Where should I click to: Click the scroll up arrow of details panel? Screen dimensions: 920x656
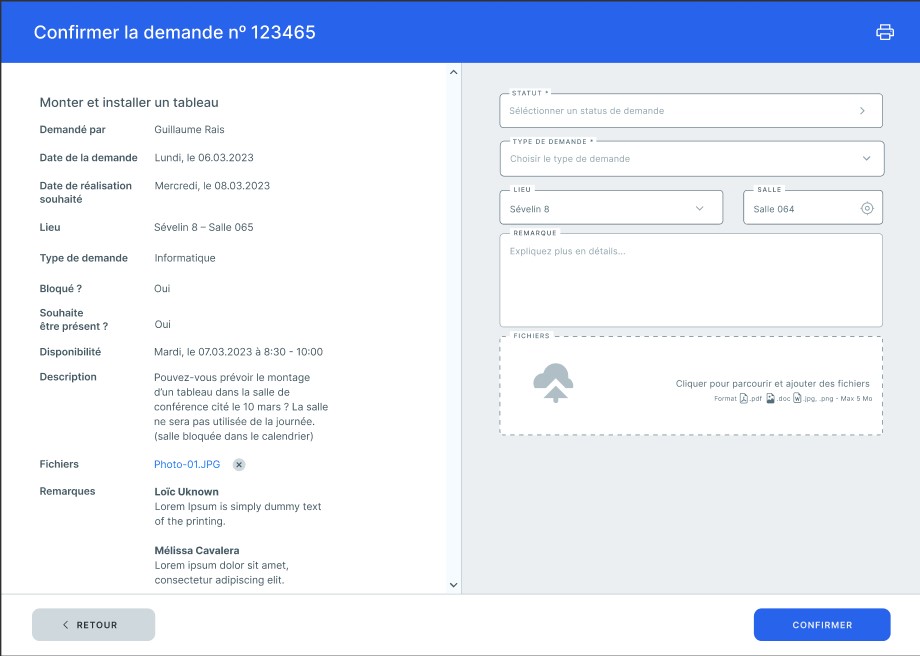[x=453, y=72]
